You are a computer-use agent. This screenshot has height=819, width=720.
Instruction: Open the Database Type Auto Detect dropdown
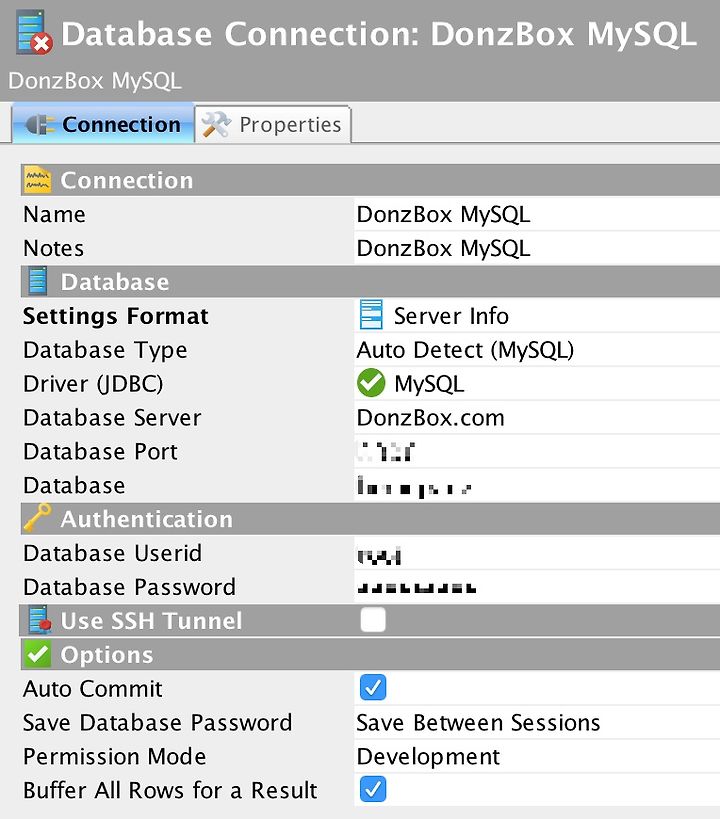(x=537, y=349)
